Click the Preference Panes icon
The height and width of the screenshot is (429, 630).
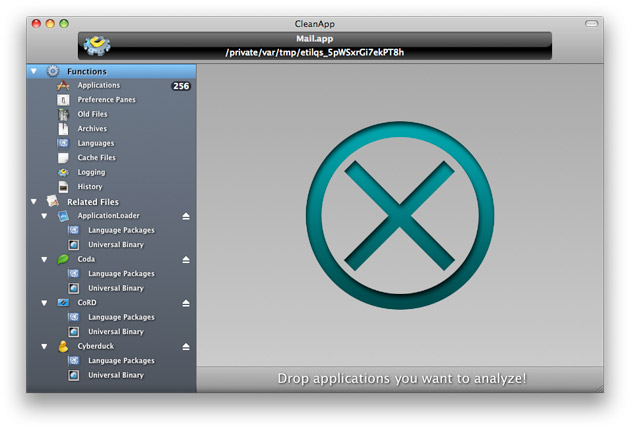(x=63, y=100)
